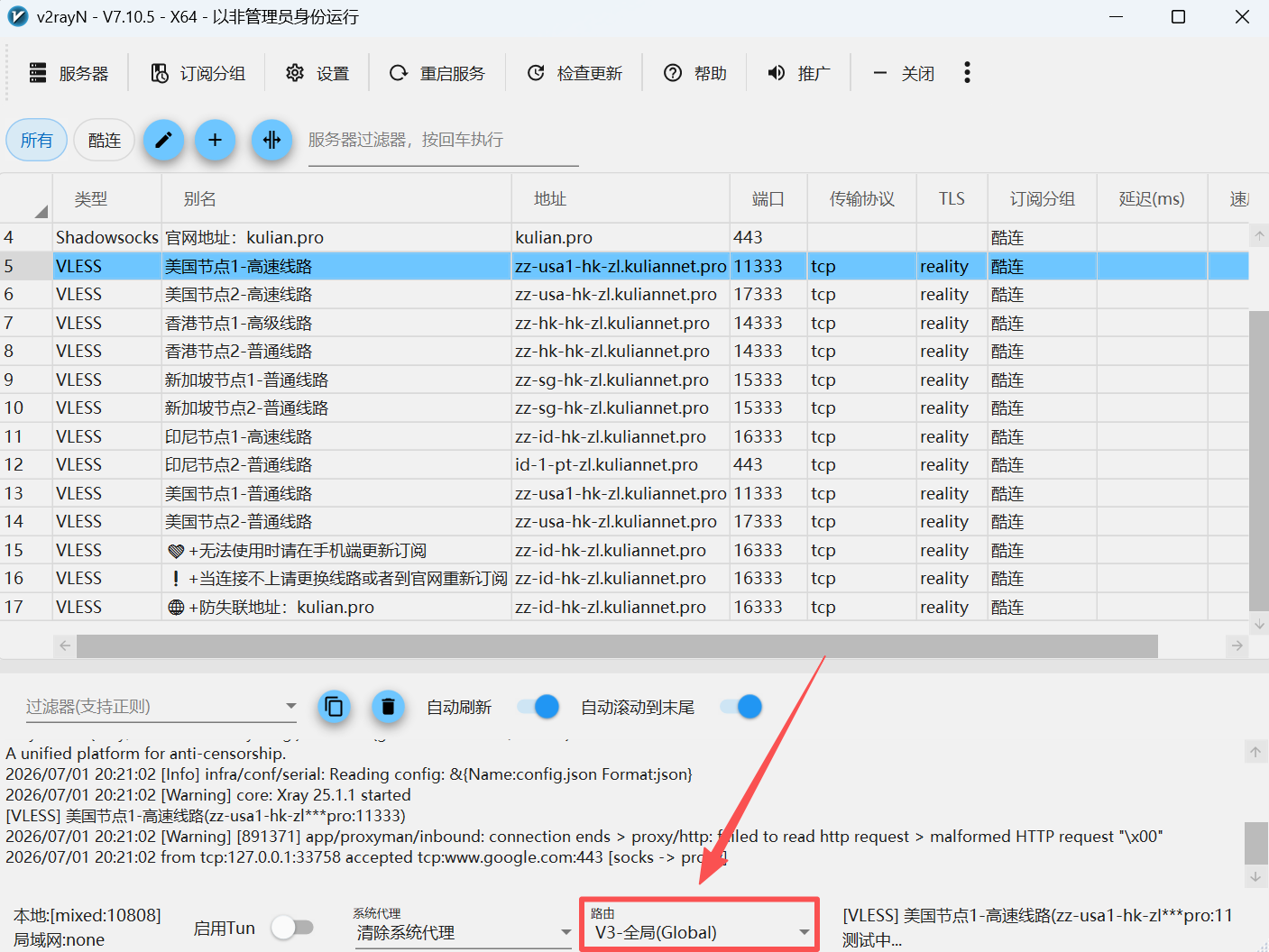Sort by TLS column header
1269x952 pixels.
952,199
